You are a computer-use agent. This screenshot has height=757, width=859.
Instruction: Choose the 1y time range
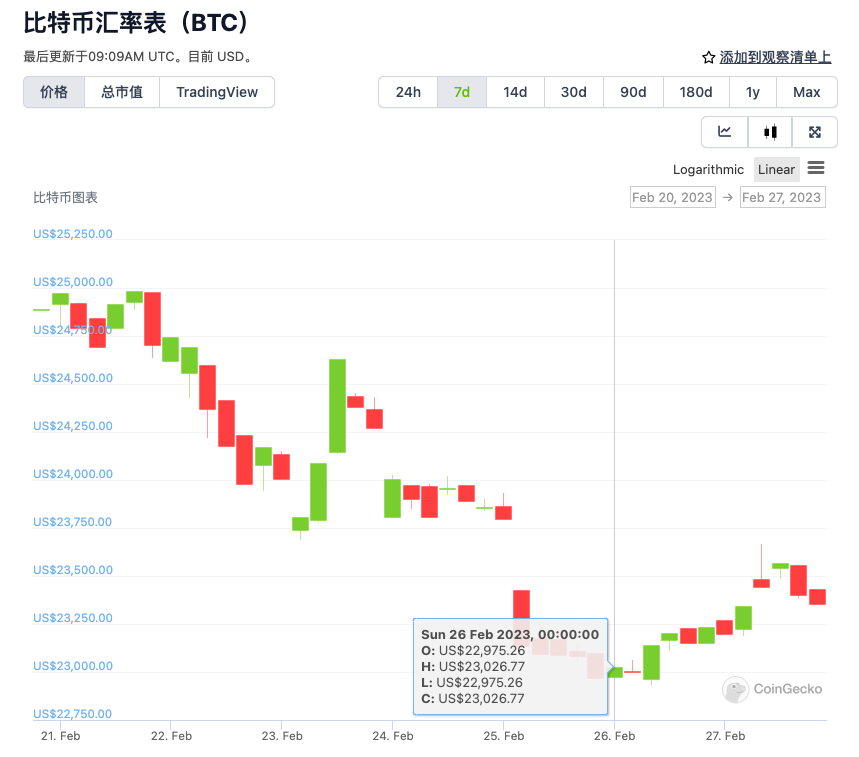pos(753,92)
